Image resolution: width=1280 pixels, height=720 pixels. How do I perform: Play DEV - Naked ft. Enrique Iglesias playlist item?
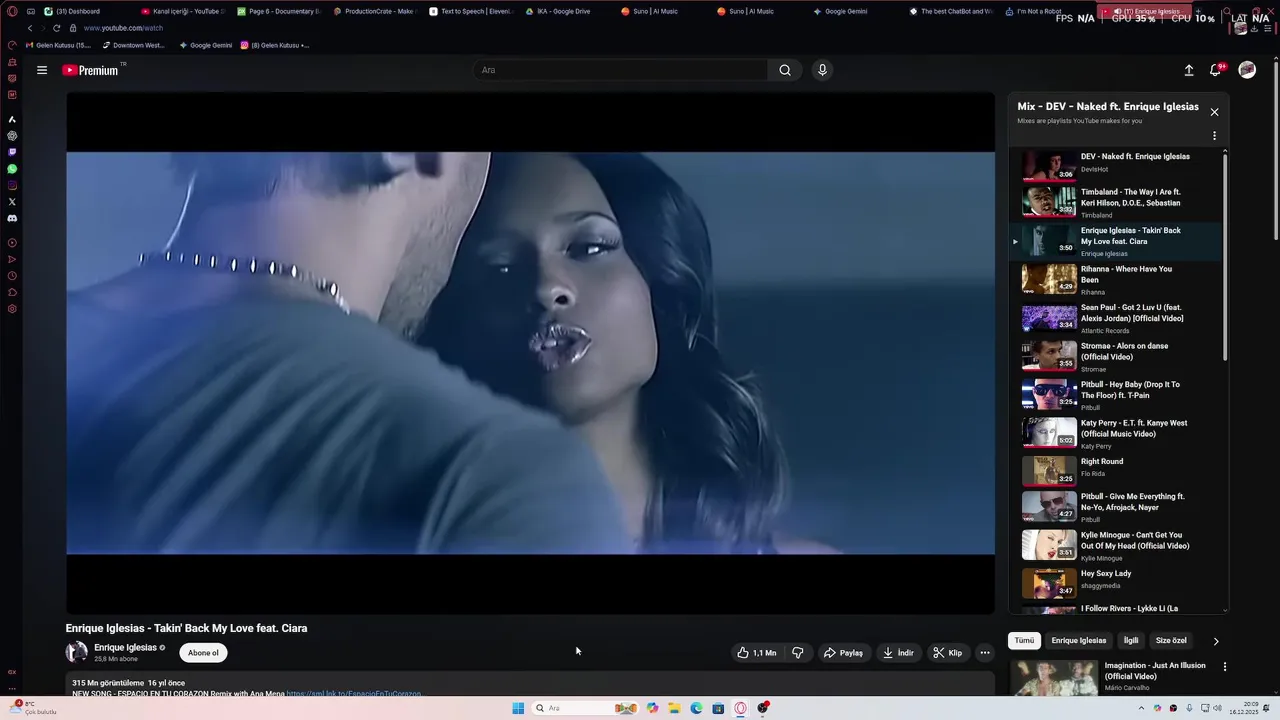click(x=1114, y=165)
